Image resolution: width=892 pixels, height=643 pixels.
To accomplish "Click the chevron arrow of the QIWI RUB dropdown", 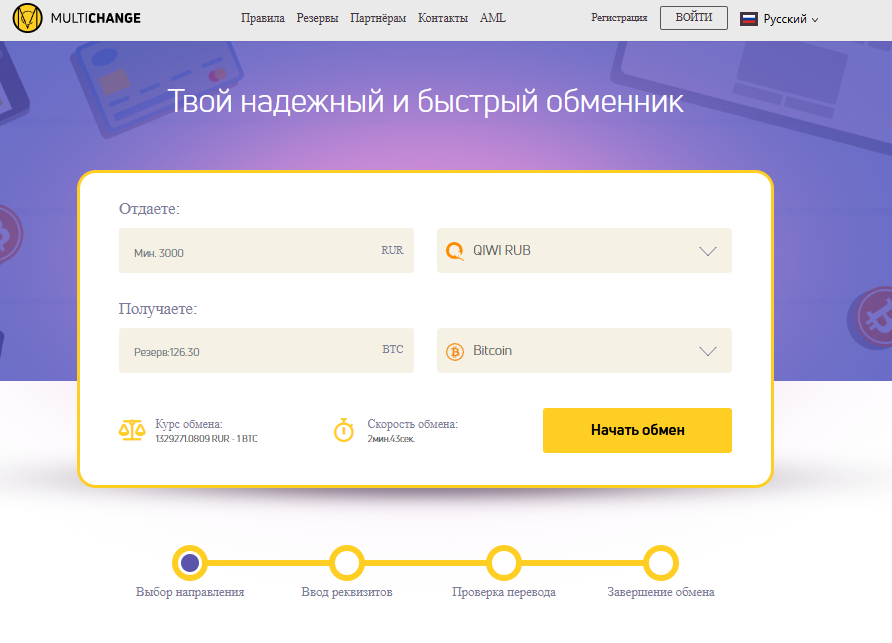I will (x=708, y=252).
